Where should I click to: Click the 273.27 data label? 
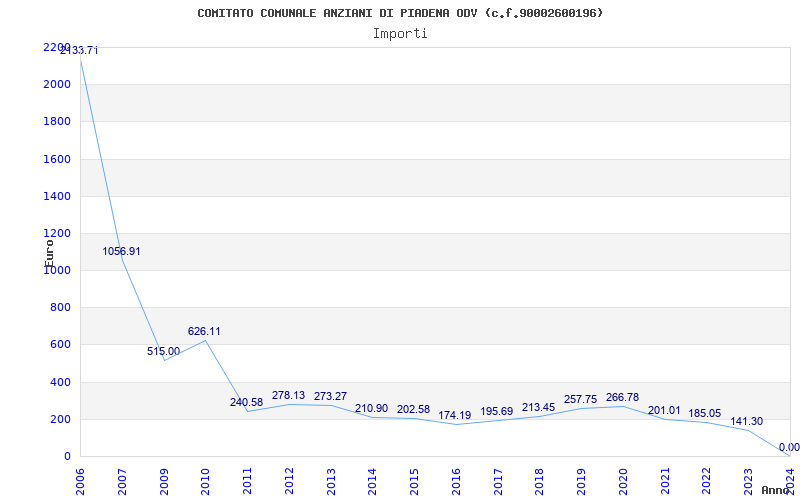click(x=330, y=396)
